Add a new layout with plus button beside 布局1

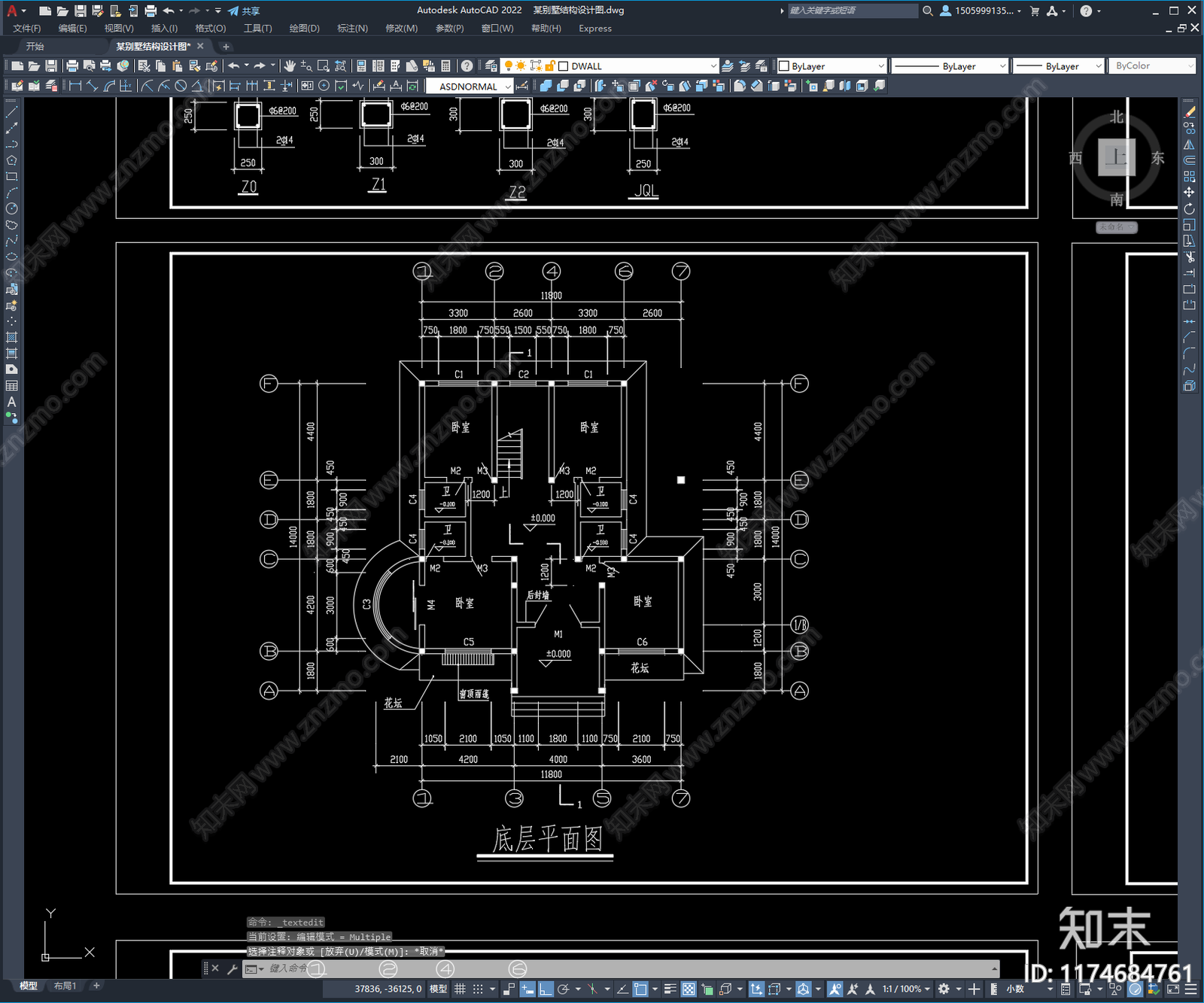(96, 986)
